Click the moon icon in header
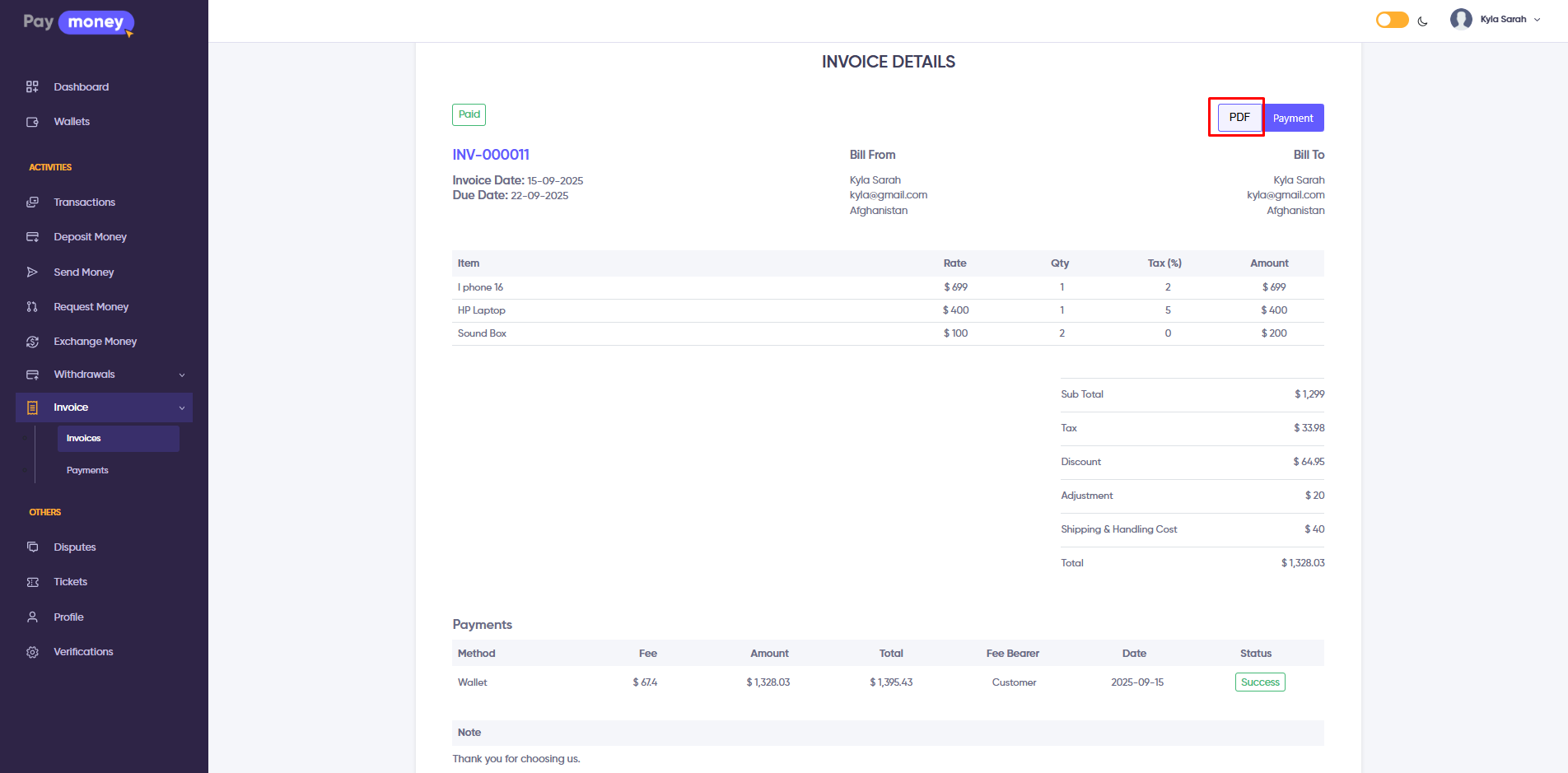1568x773 pixels. (1422, 21)
